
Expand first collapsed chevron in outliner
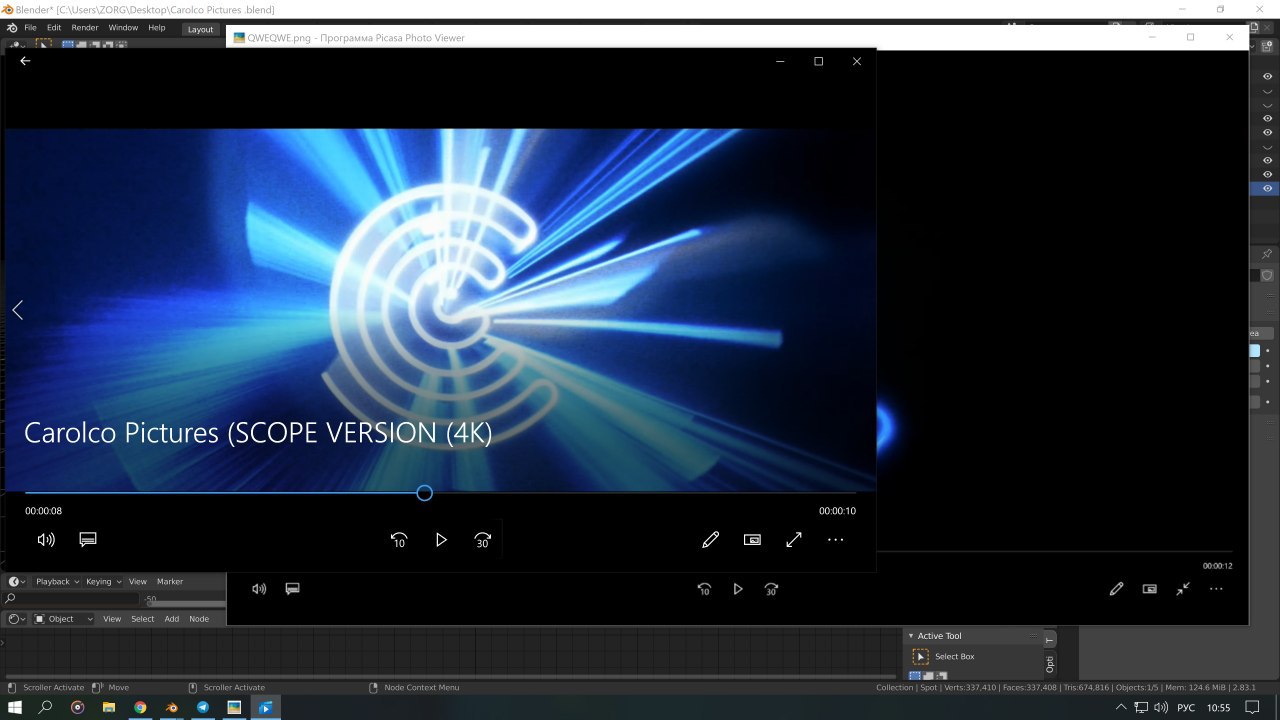pos(1267,91)
